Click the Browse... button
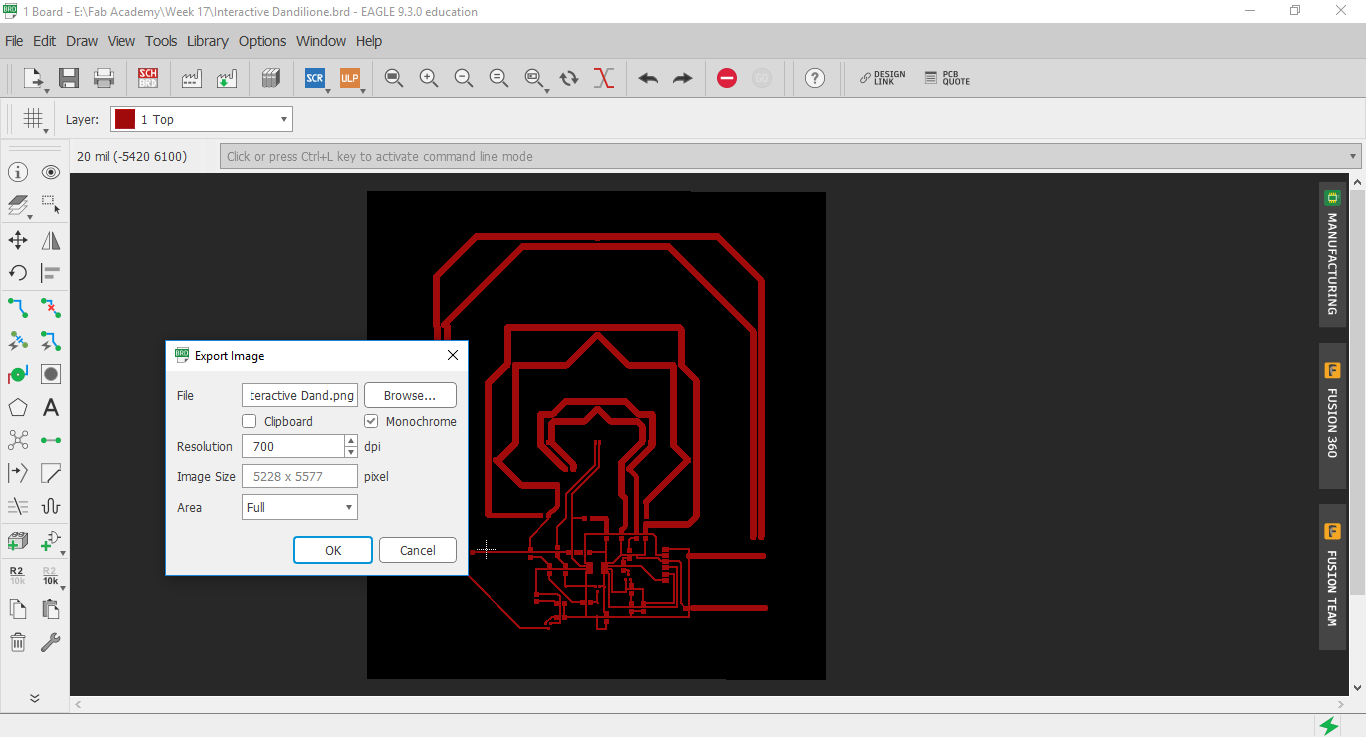 pyautogui.click(x=410, y=396)
